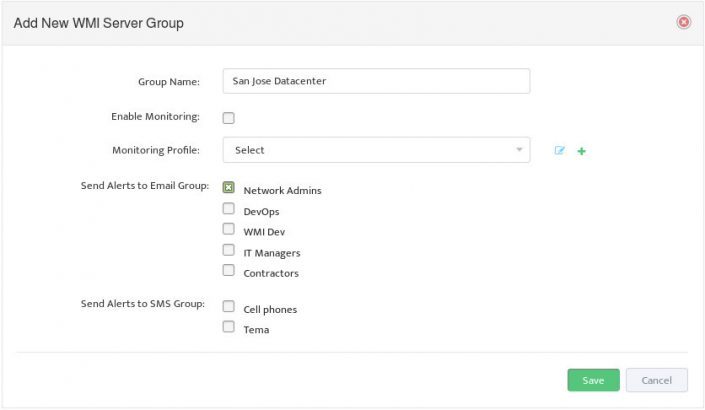Screen dimensions: 705x410
Task: Check the Tema SMS group checkbox
Action: (229, 327)
